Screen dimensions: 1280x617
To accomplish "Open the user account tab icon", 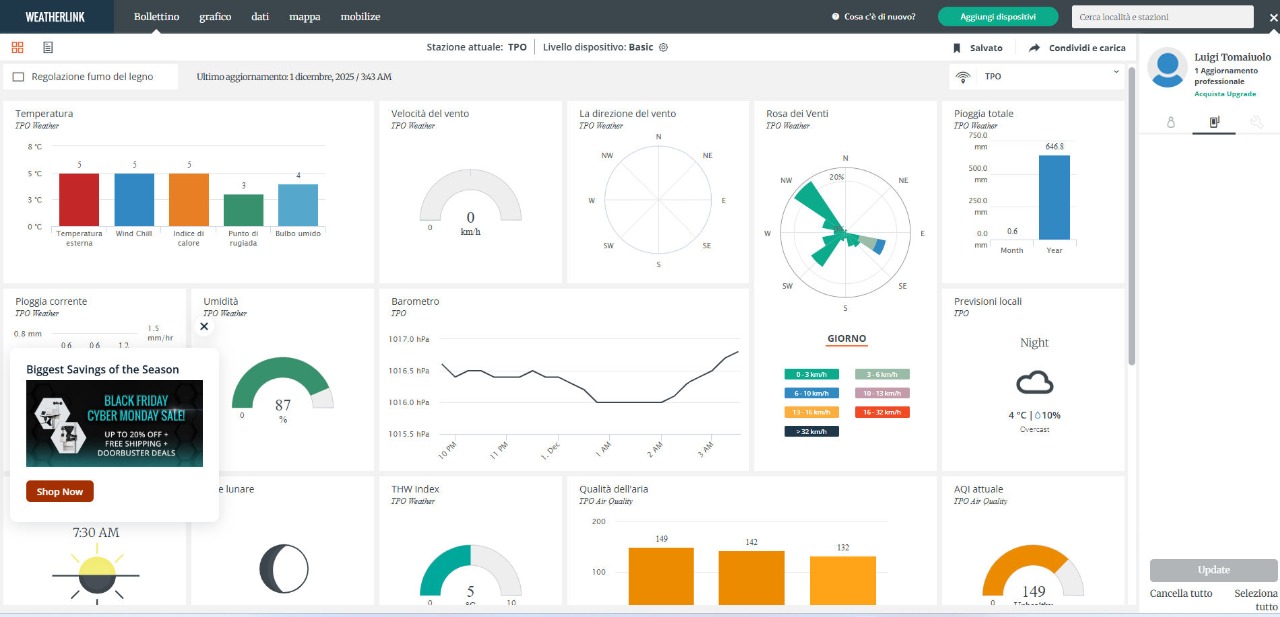I will [x=1171, y=122].
